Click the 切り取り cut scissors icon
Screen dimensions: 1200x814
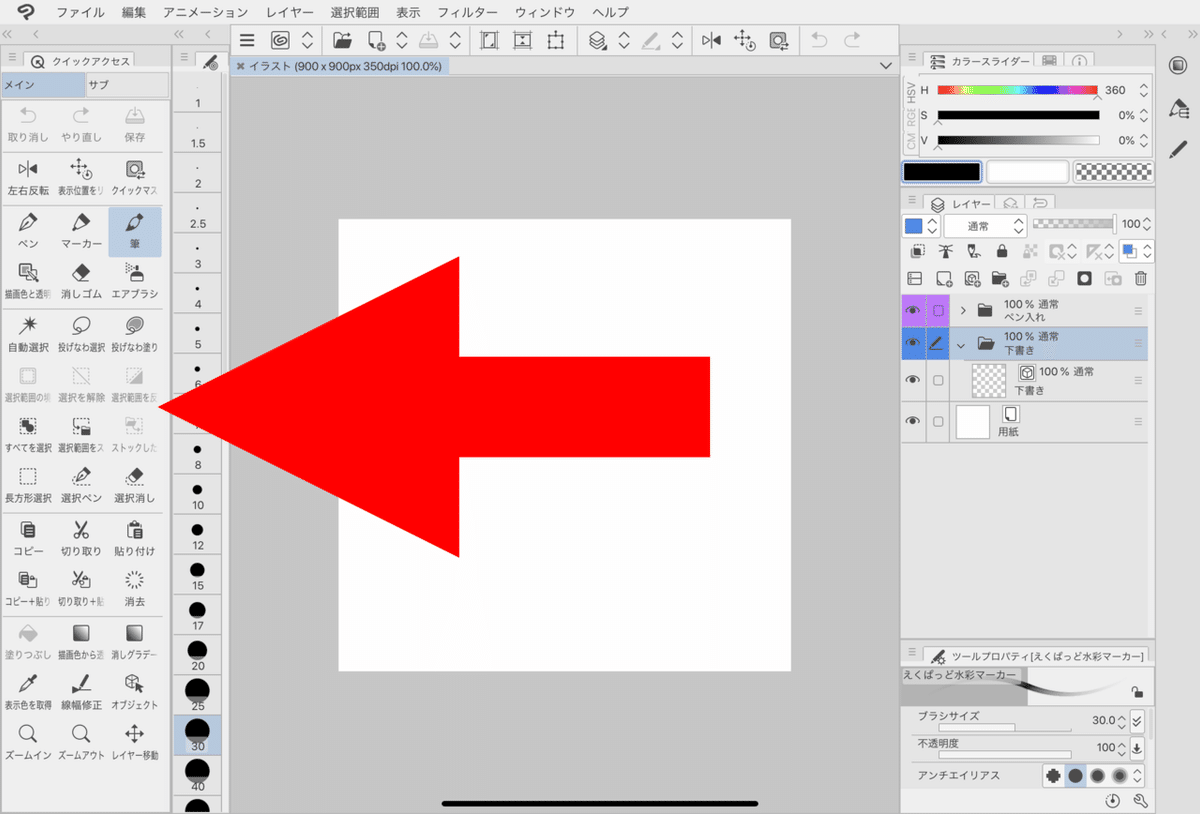click(x=81, y=538)
